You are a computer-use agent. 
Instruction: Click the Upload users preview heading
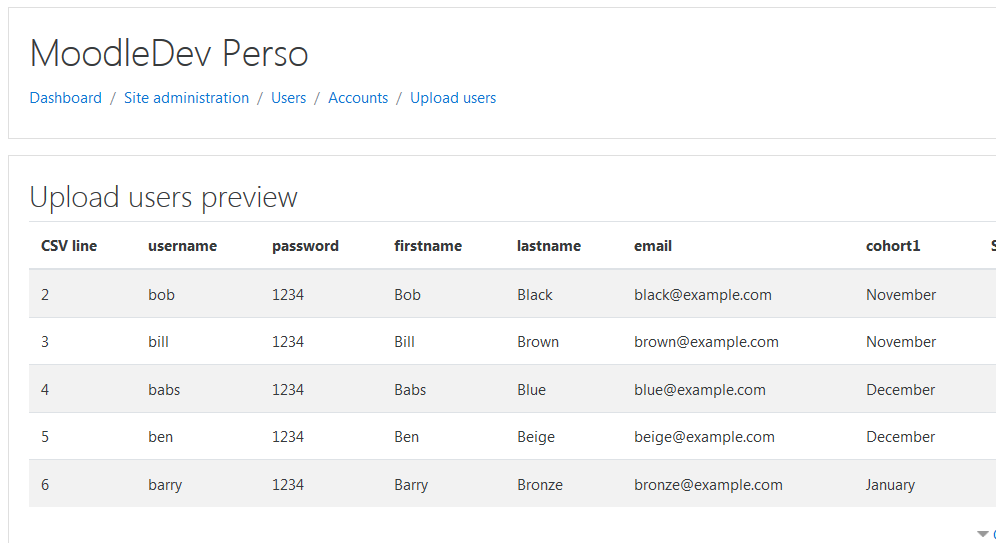(163, 197)
